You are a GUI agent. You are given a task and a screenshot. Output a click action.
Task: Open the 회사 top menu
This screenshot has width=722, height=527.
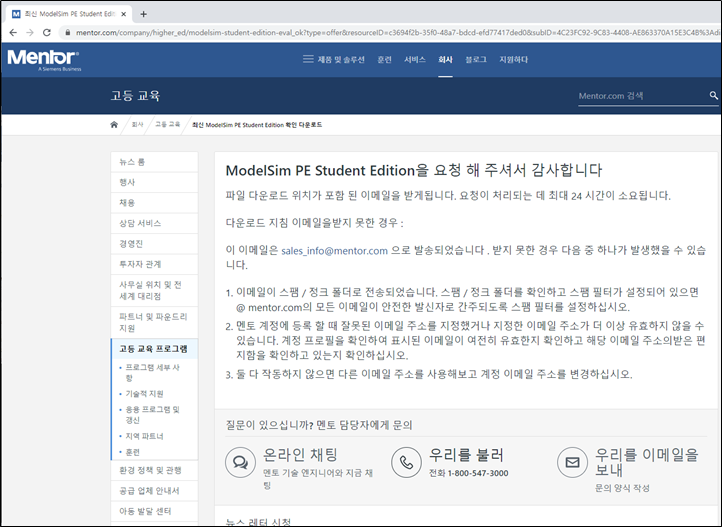tap(445, 59)
